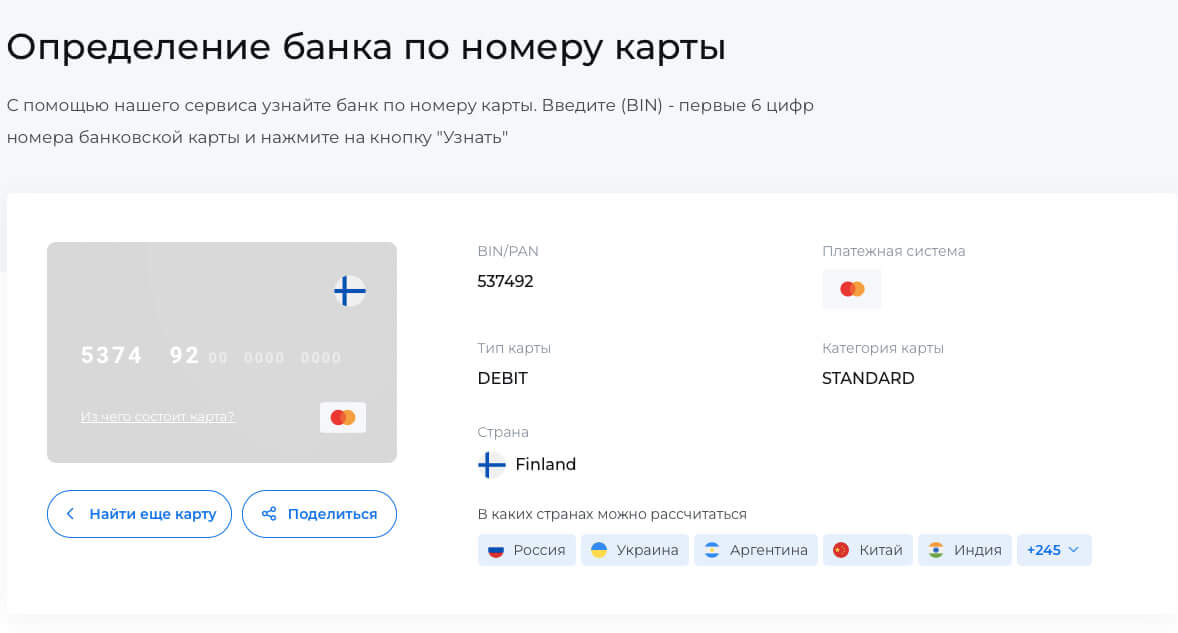
Task: Click the Mastercard icon under Платежная система
Action: [851, 288]
